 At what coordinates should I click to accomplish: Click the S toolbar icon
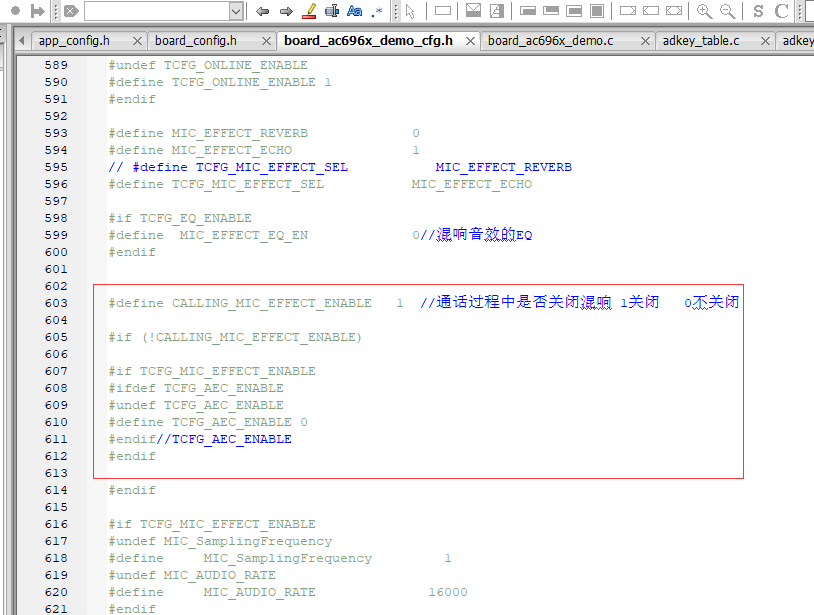click(758, 11)
